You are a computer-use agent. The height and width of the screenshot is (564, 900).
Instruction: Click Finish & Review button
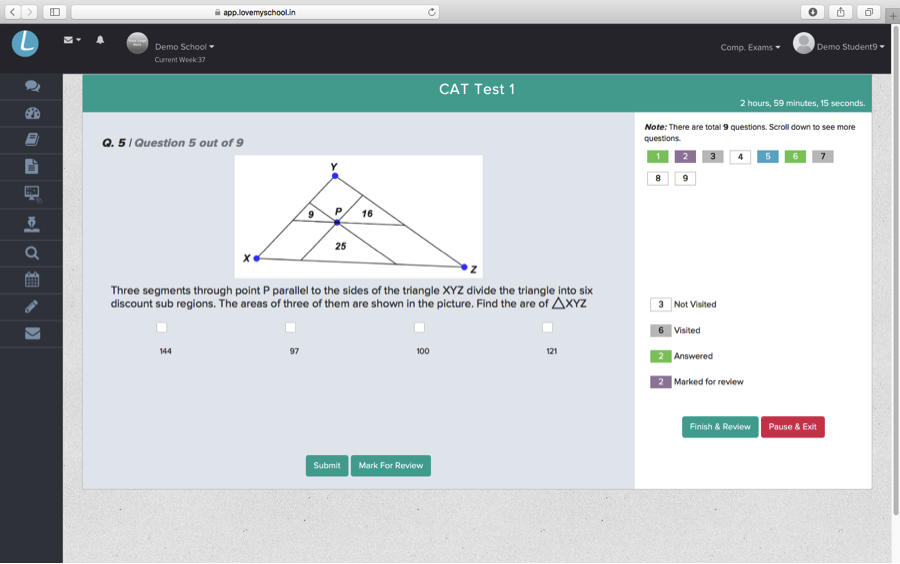pyautogui.click(x=720, y=427)
